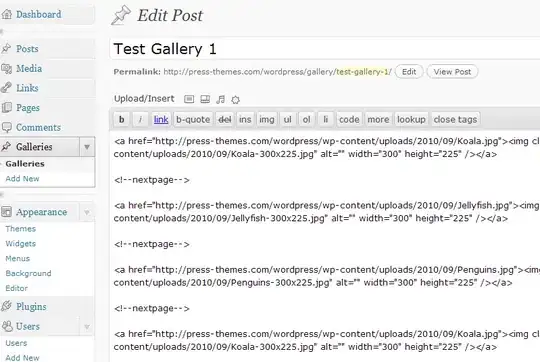Click the del toolbar button
The width and height of the screenshot is (540, 362).
(x=225, y=120)
